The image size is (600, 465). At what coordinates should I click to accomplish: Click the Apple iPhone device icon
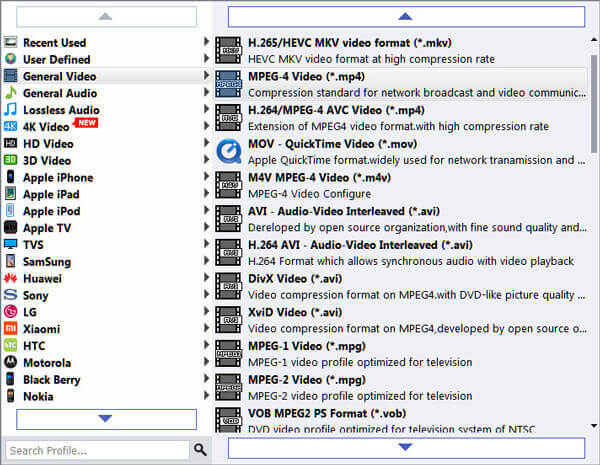pos(11,177)
